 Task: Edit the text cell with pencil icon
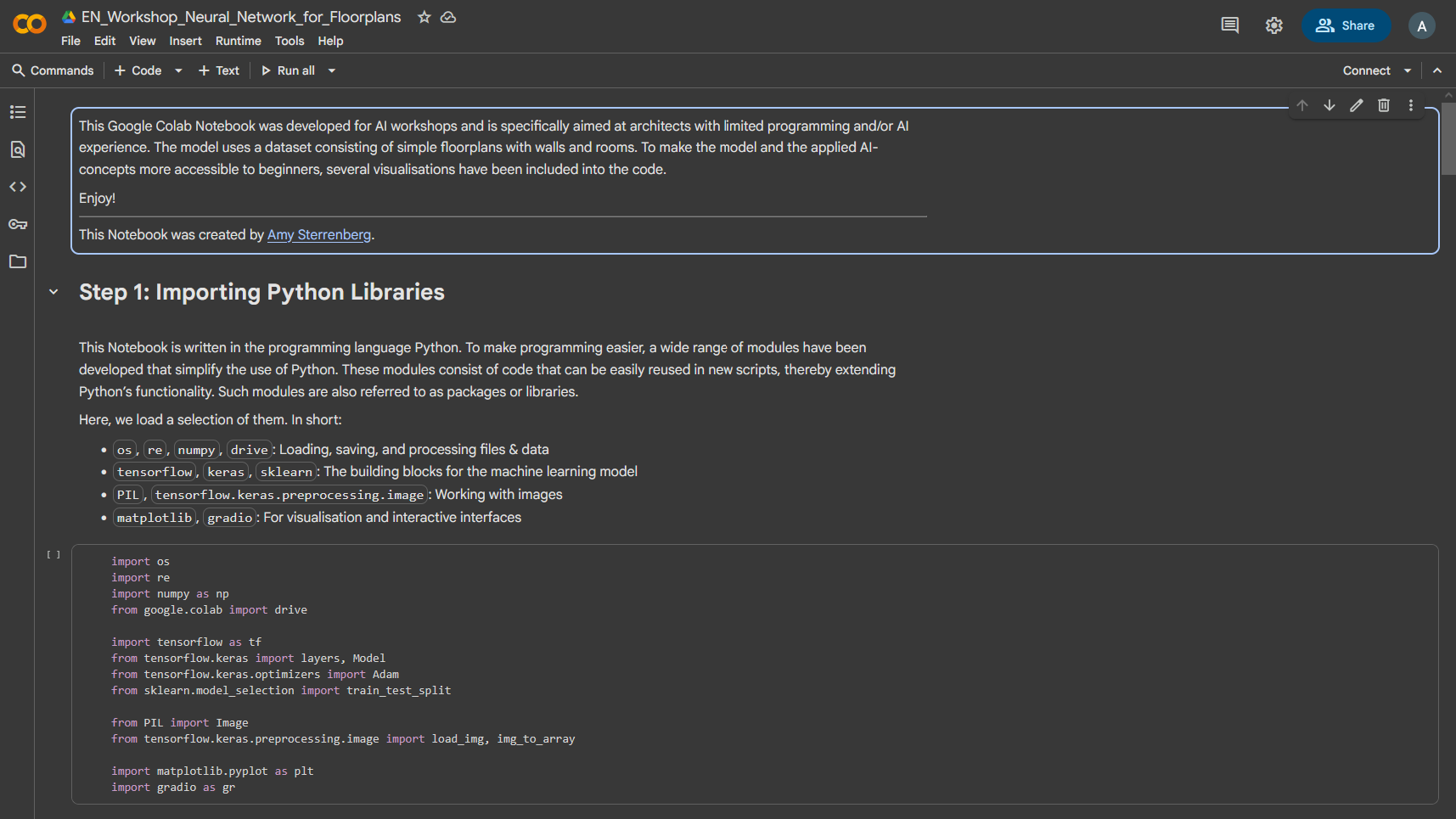[x=1357, y=105]
